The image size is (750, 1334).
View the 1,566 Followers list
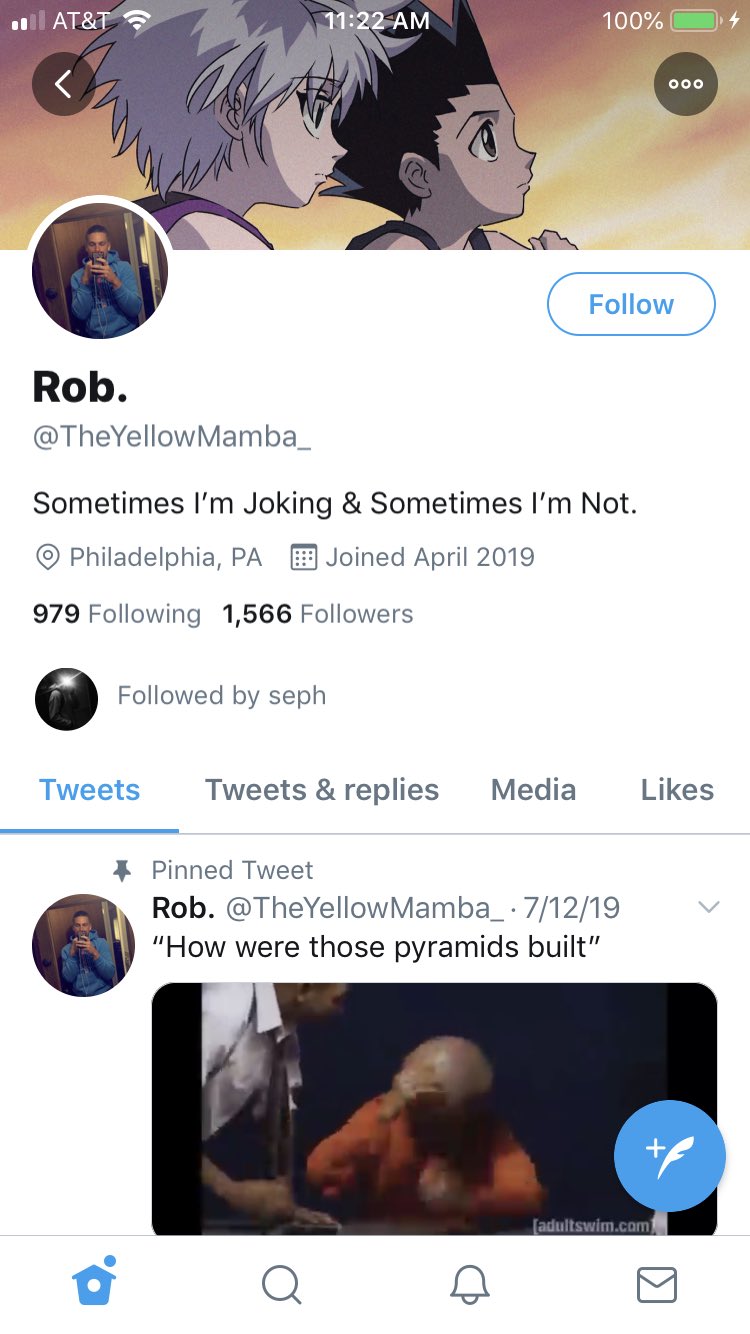pos(318,614)
